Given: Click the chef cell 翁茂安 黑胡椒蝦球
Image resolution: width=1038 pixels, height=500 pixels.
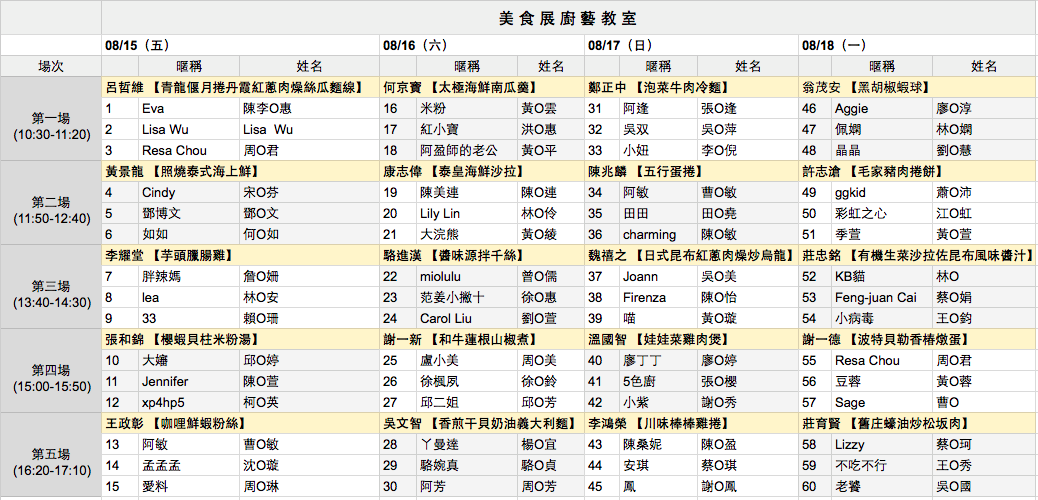Looking at the screenshot, I should 917,87.
